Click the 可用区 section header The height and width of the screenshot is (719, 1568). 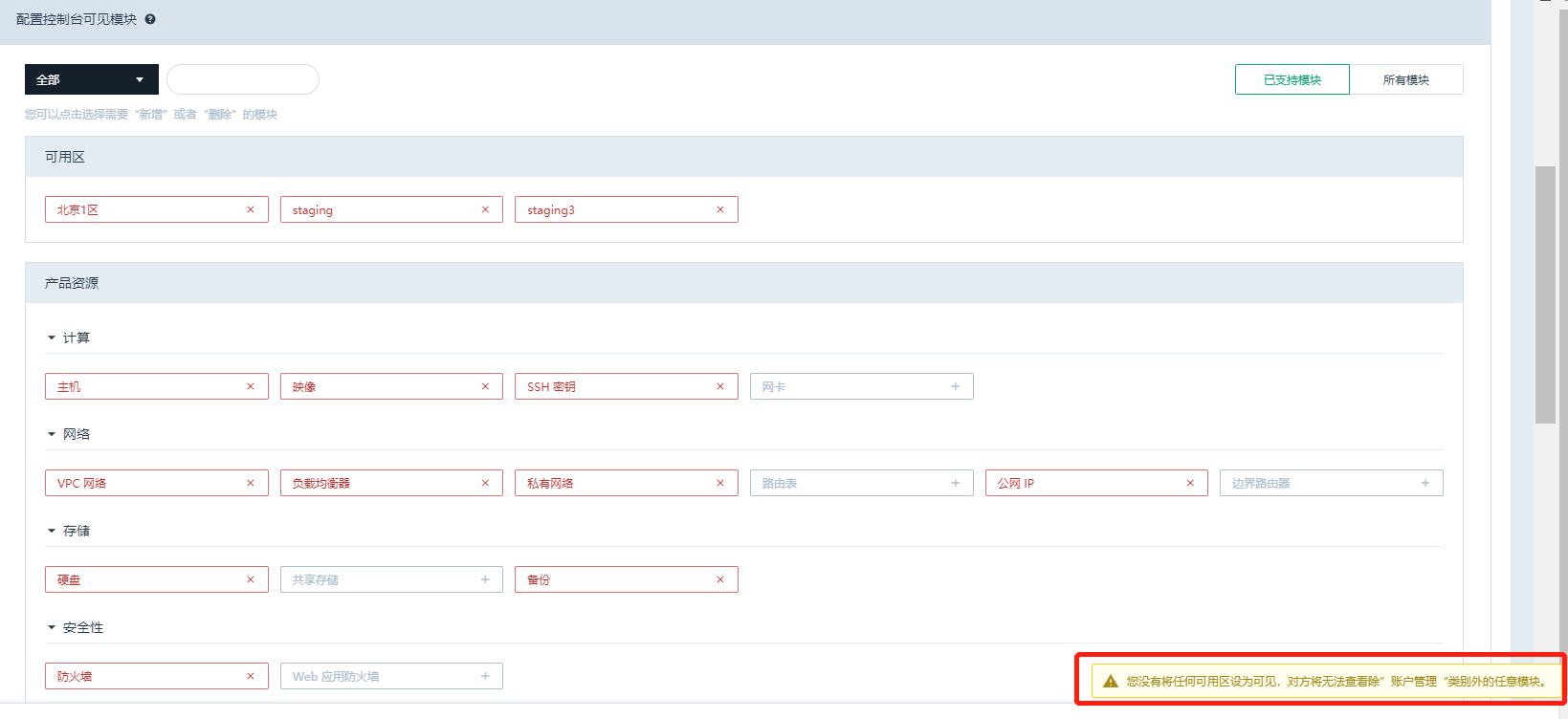coord(744,157)
